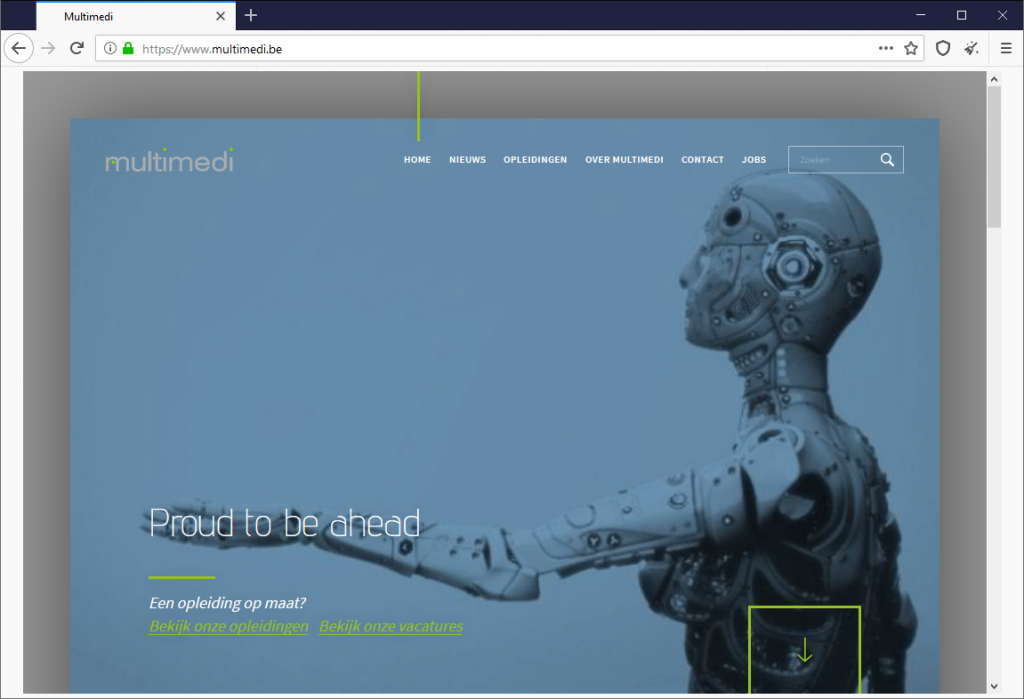Viewport: 1024px width, 699px height.
Task: Minimize the browser window
Action: [921, 15]
